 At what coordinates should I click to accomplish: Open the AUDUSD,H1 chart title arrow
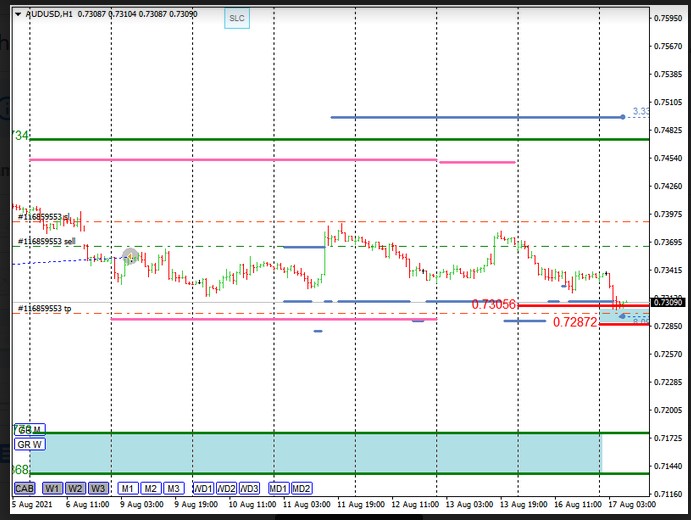[x=9, y=14]
